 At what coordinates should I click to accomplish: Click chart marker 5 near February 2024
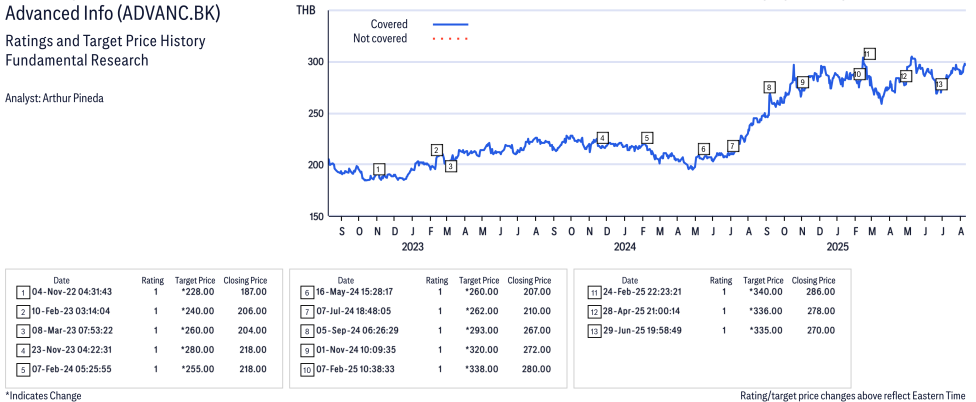point(647,138)
